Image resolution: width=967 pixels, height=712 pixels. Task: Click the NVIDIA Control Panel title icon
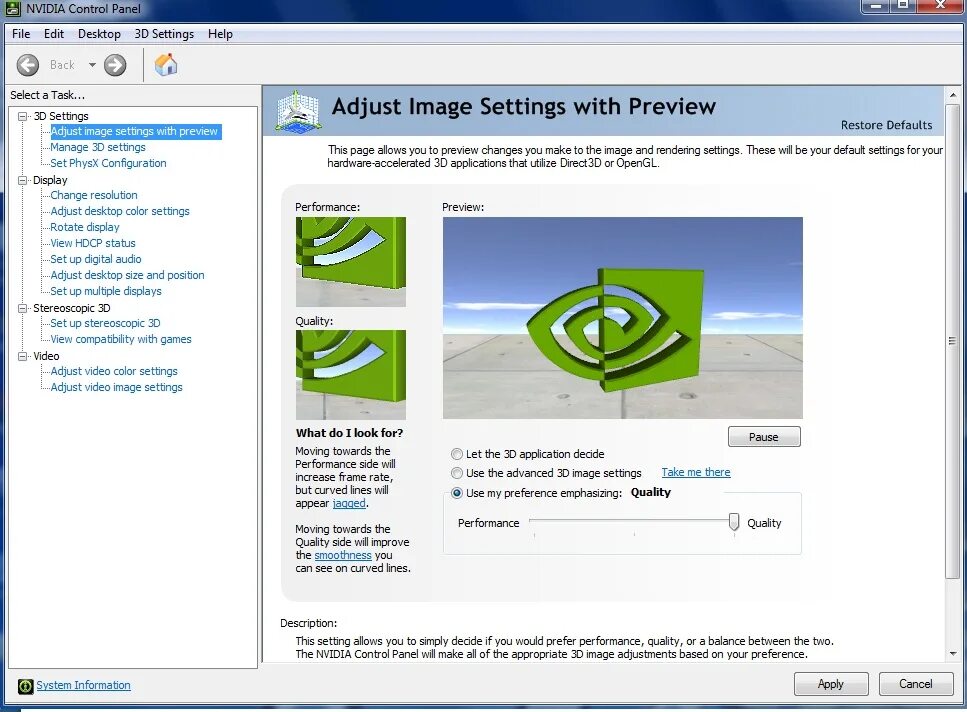pyautogui.click(x=12, y=9)
